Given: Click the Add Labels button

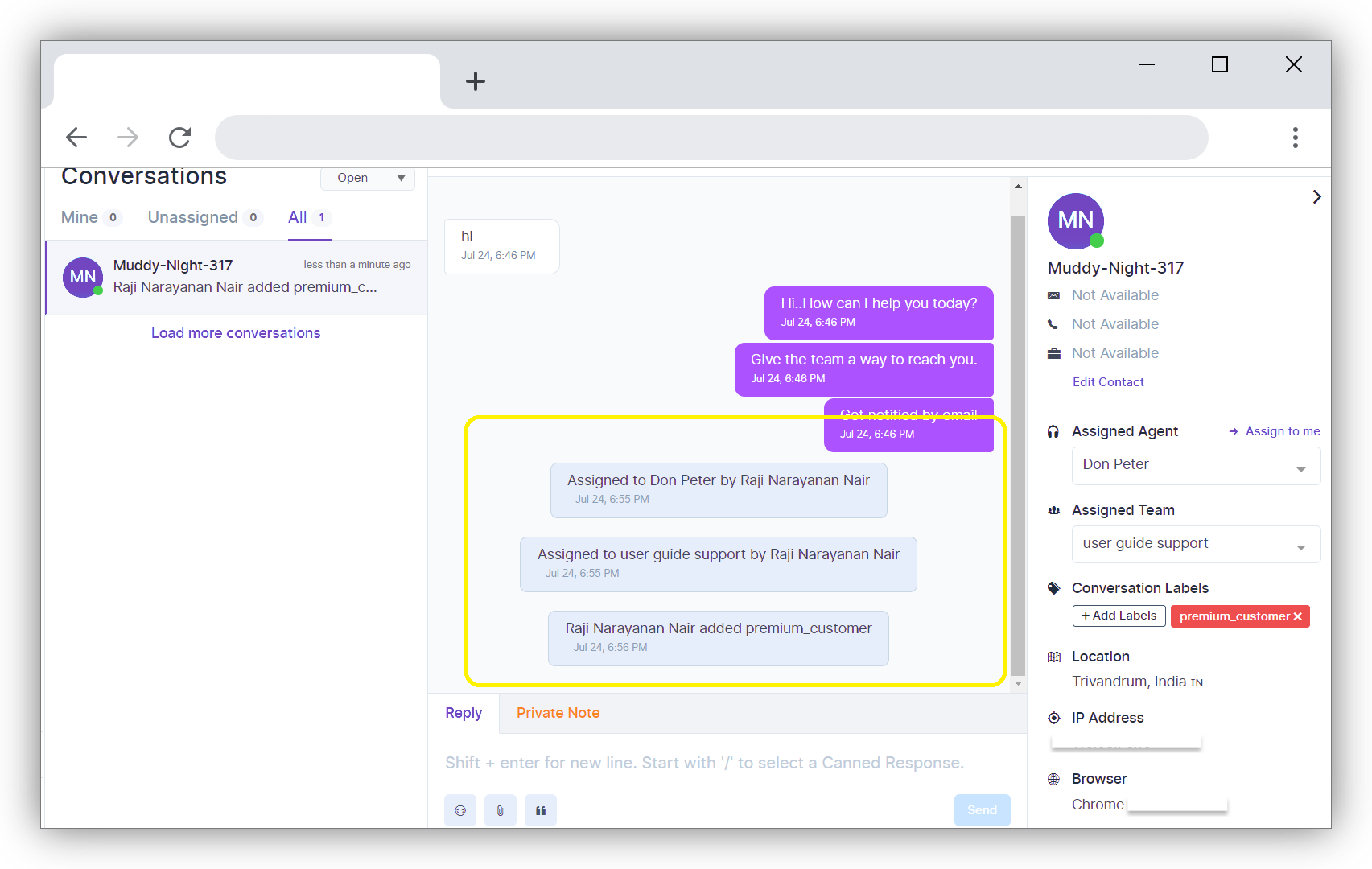Looking at the screenshot, I should [x=1119, y=616].
